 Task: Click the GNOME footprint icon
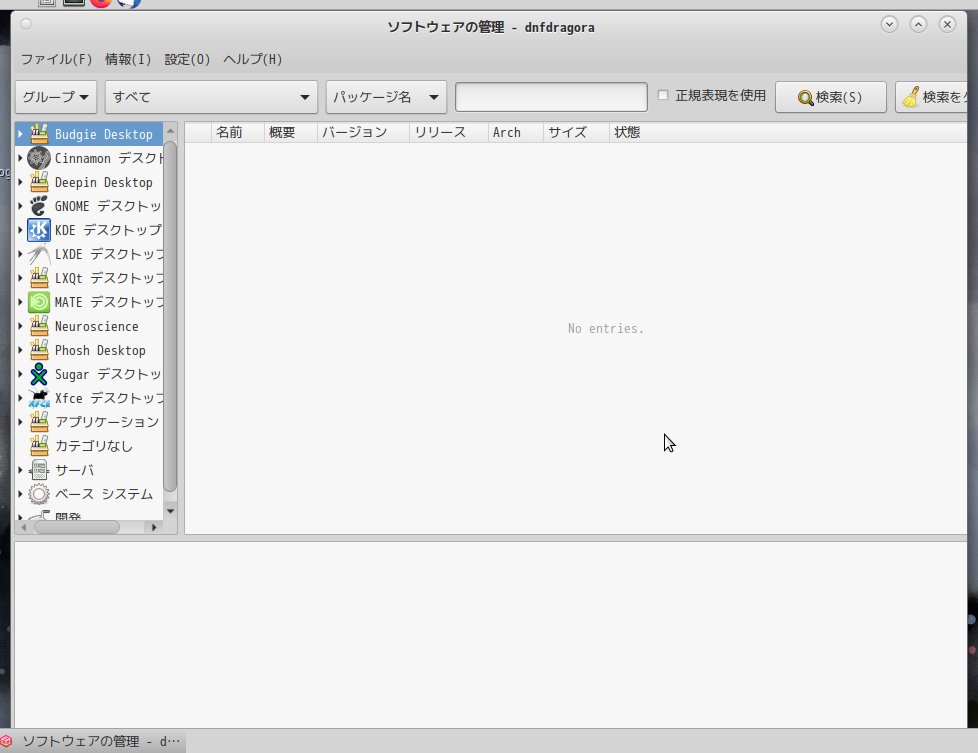39,206
